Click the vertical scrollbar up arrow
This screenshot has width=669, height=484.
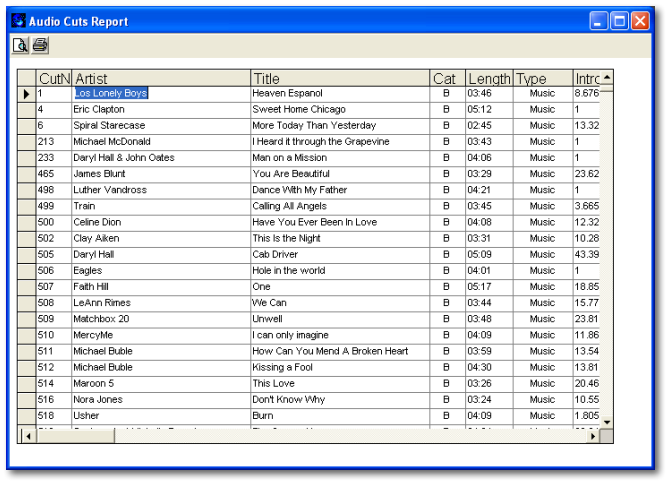coord(607,77)
